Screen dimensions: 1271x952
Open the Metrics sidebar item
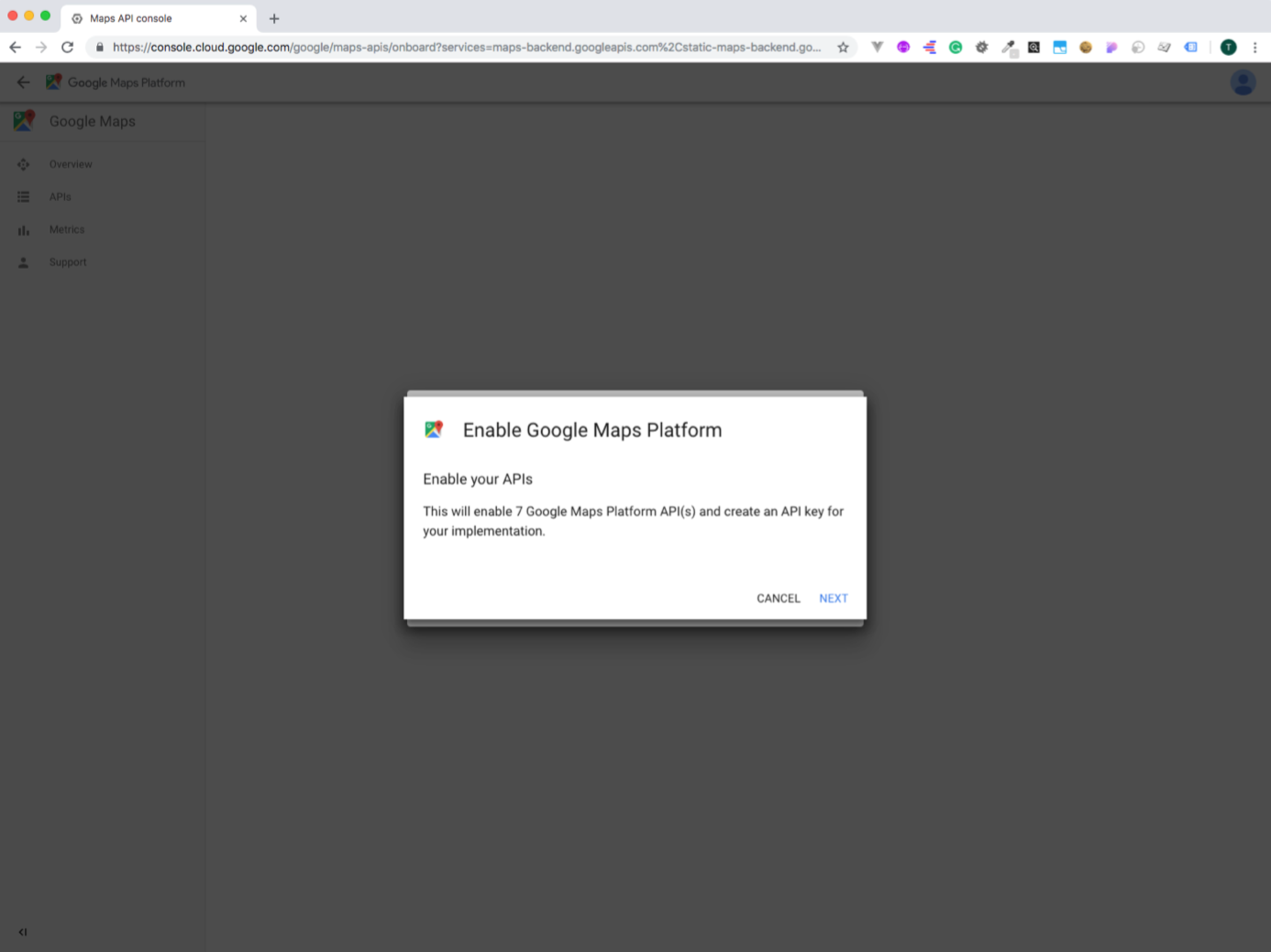coord(66,229)
